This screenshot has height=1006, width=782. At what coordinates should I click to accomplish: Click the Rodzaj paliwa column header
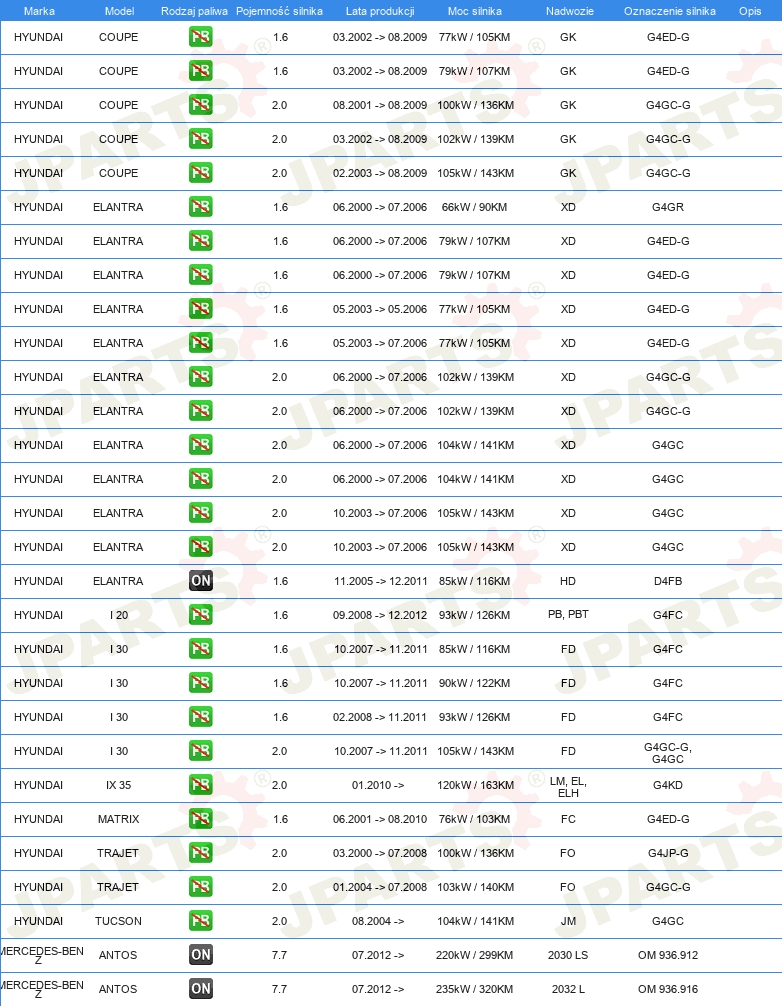tap(194, 11)
